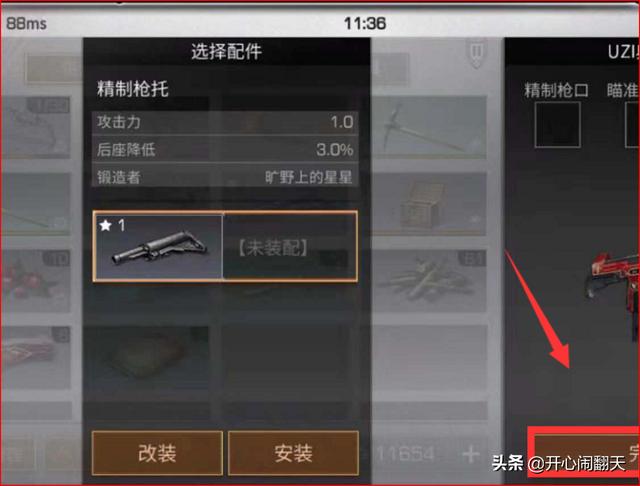Viewport: 640px width, 486px height.
Task: Click the 攻击力 attack stat row
Action: pyautogui.click(x=225, y=122)
